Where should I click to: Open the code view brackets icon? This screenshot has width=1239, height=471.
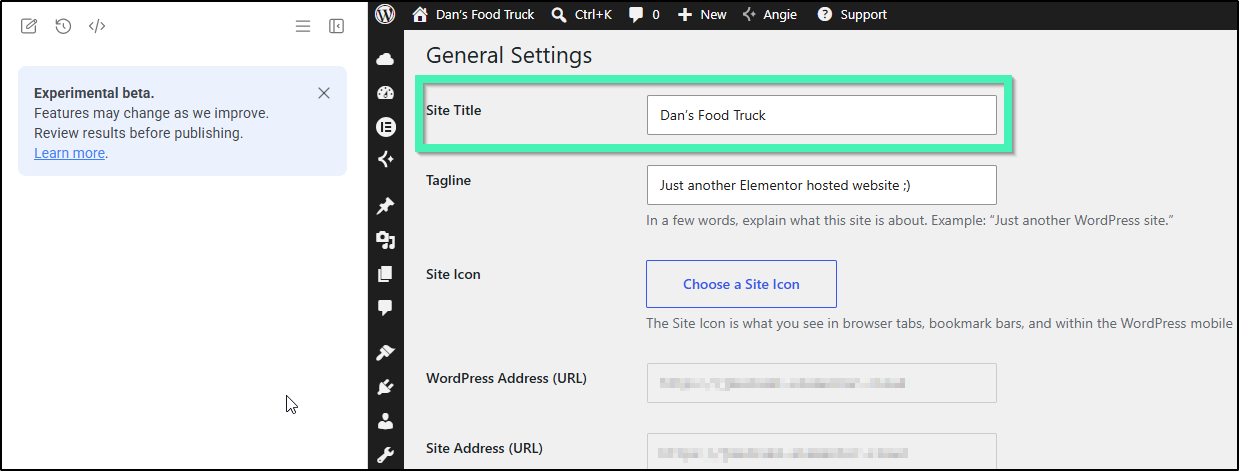[97, 26]
